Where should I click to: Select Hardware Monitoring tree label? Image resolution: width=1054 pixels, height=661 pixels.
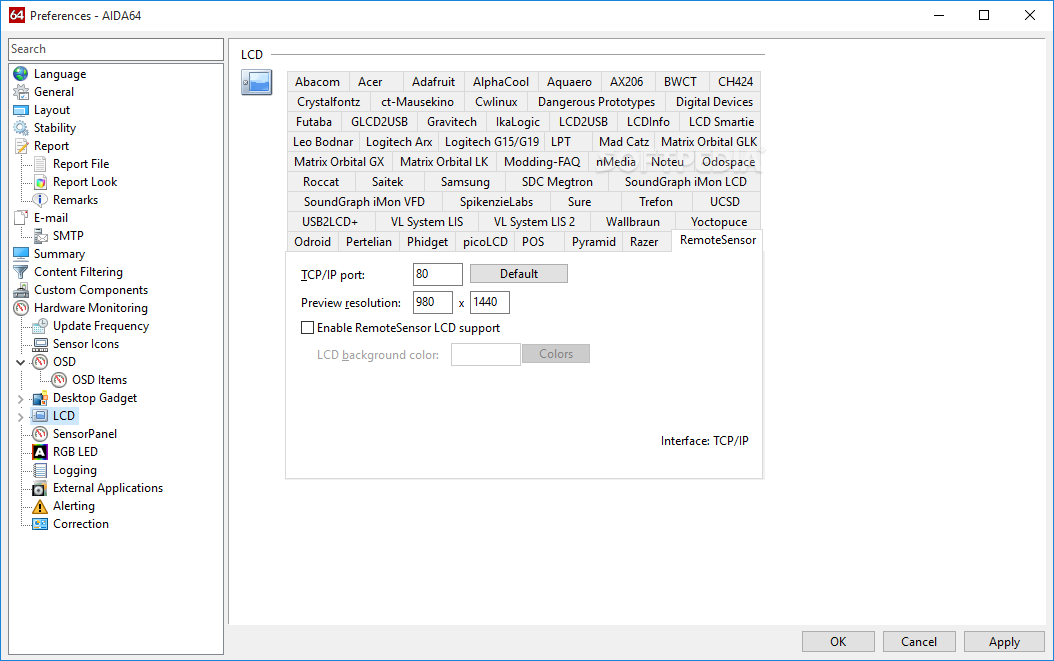point(91,308)
